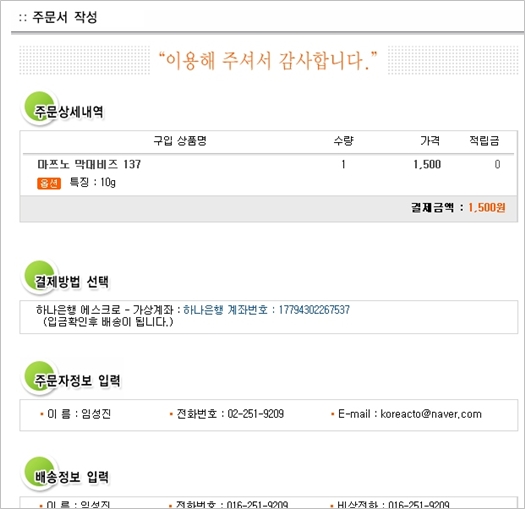
Task: Click the 구입 상품명 column header
Action: [180, 141]
